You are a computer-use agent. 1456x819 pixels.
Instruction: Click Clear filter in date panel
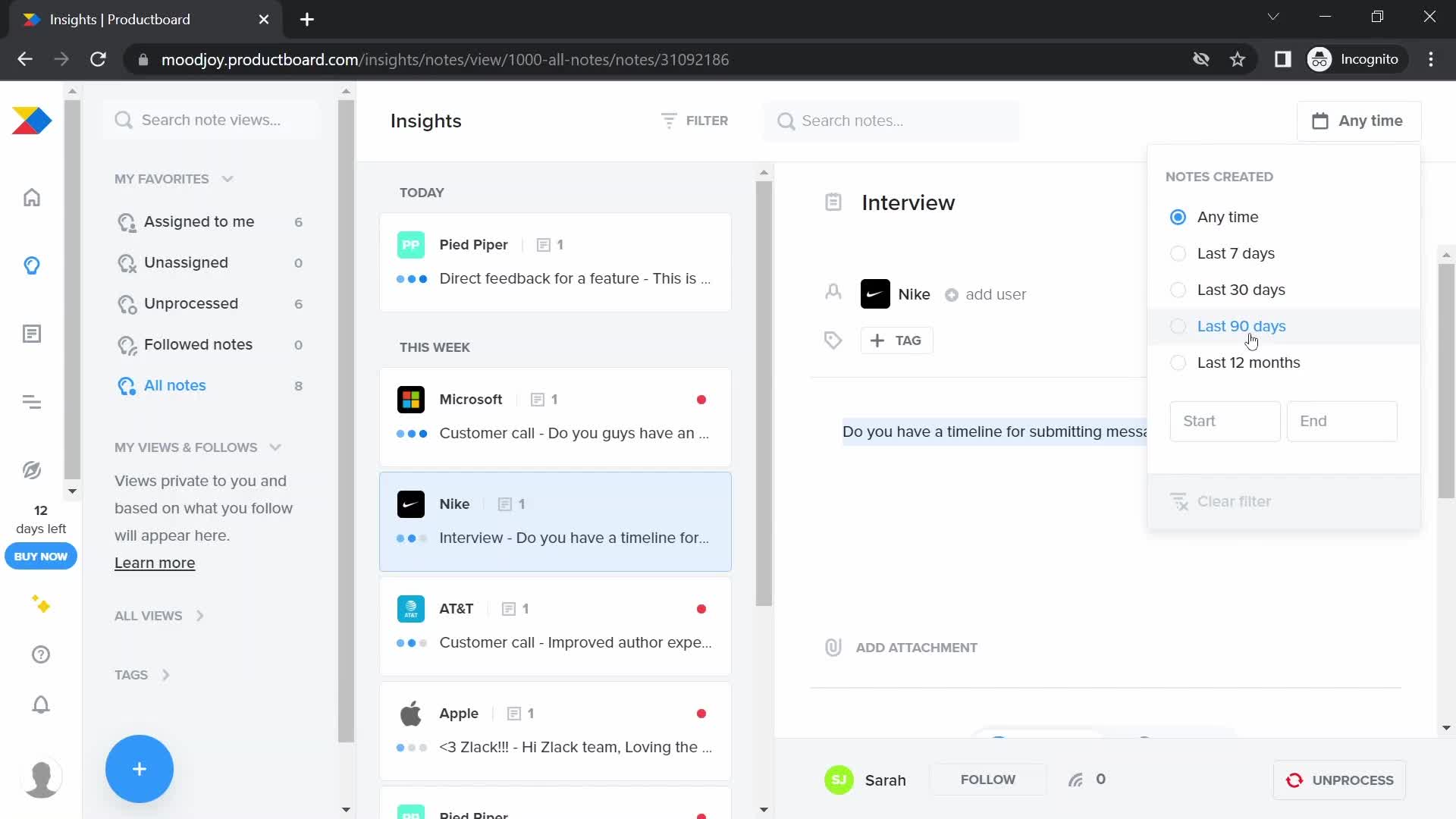[x=1221, y=501]
